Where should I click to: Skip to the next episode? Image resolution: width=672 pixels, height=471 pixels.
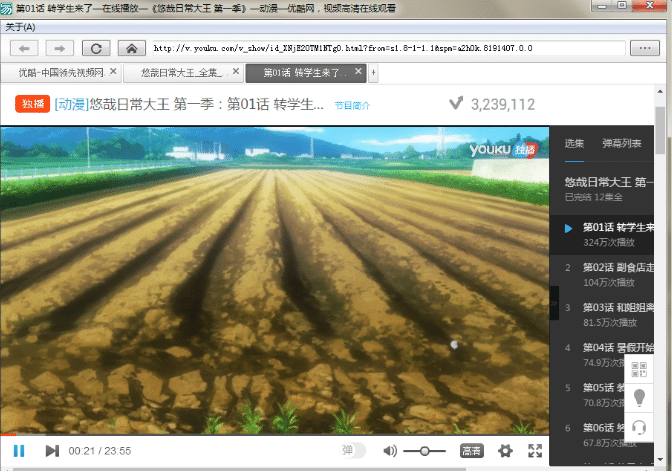[x=52, y=451]
